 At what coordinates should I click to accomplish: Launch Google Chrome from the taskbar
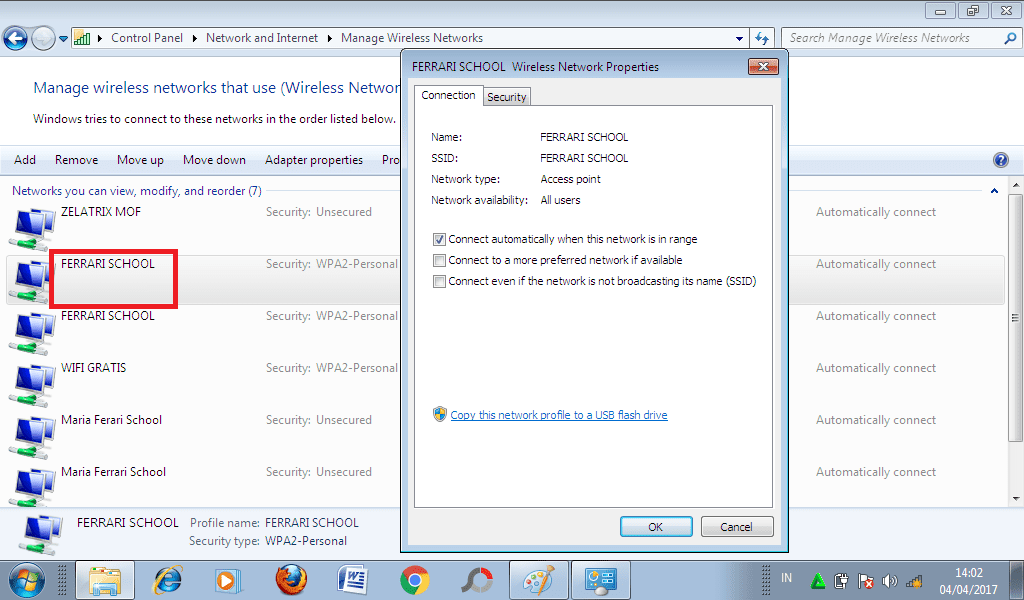coord(414,579)
